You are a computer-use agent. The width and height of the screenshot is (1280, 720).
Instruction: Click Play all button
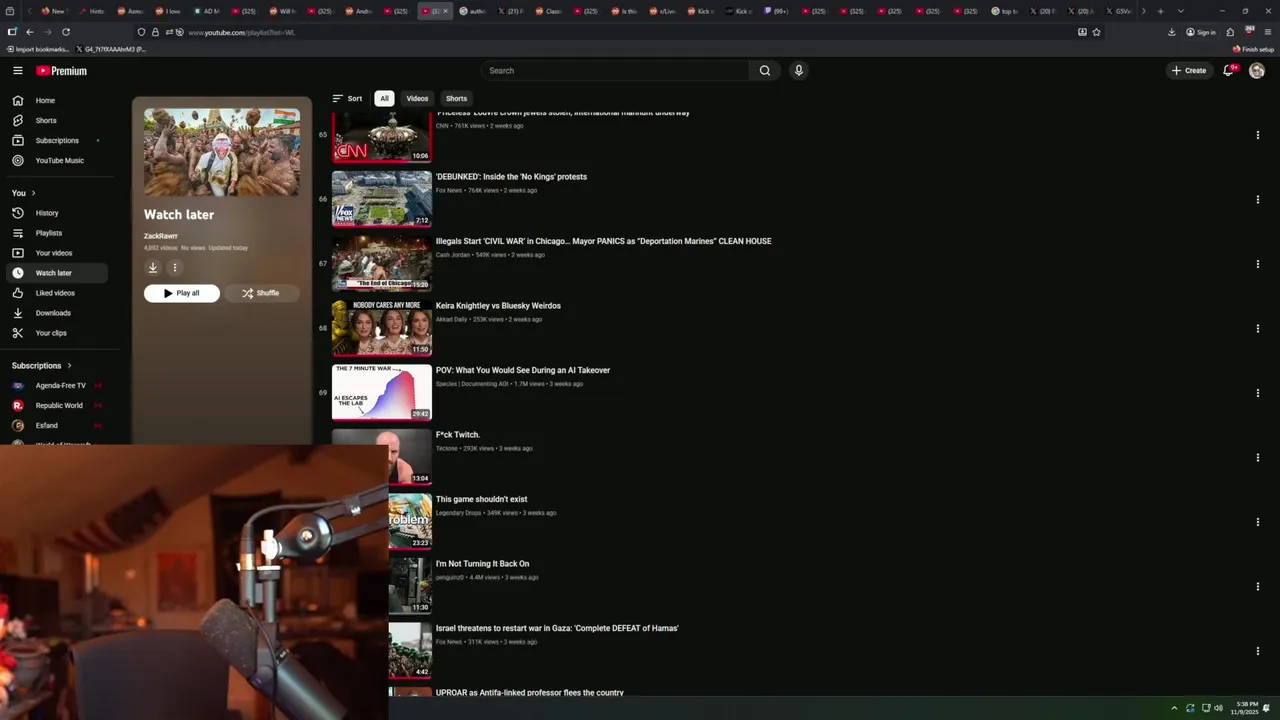(x=182, y=293)
